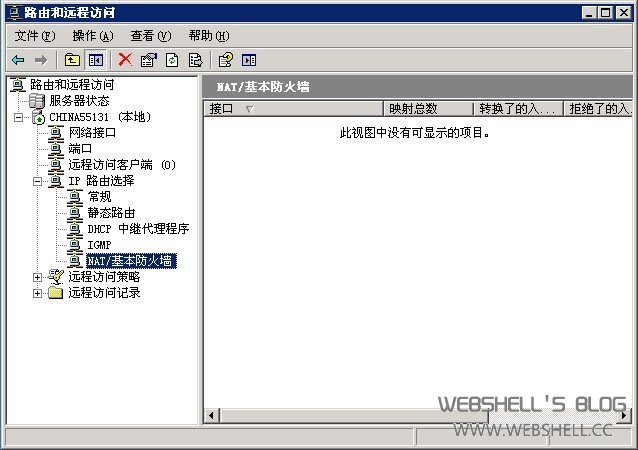Sort by the 接口 column header
638x450 pixels.
pyautogui.click(x=293, y=109)
